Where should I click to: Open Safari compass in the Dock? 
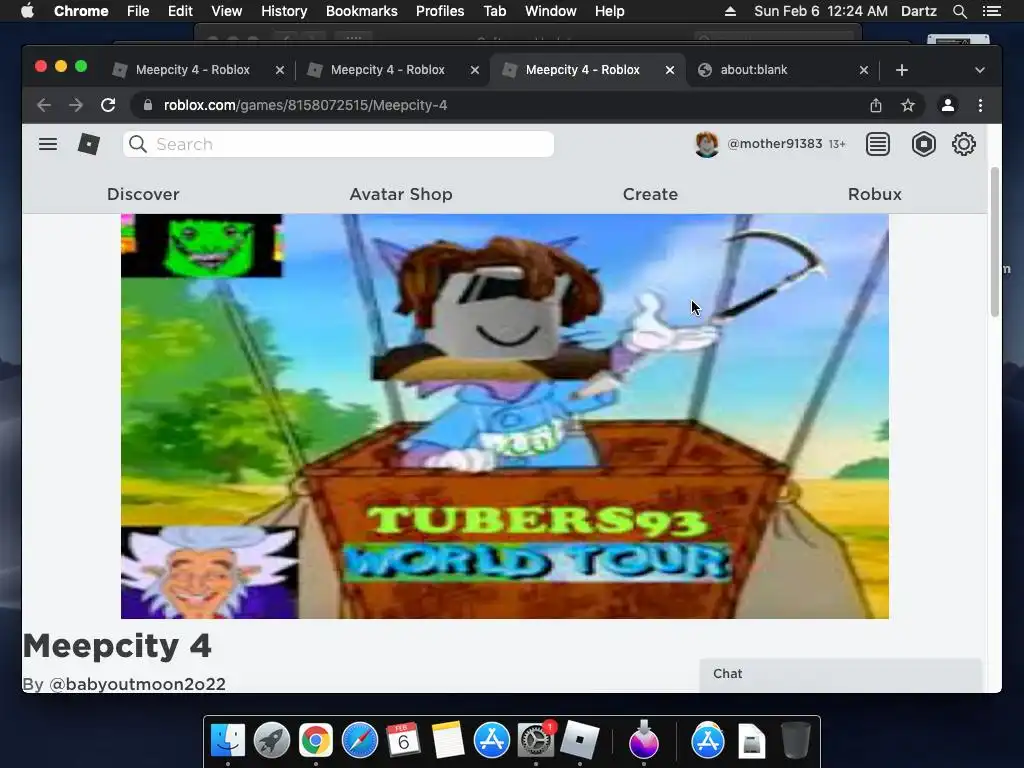360,740
